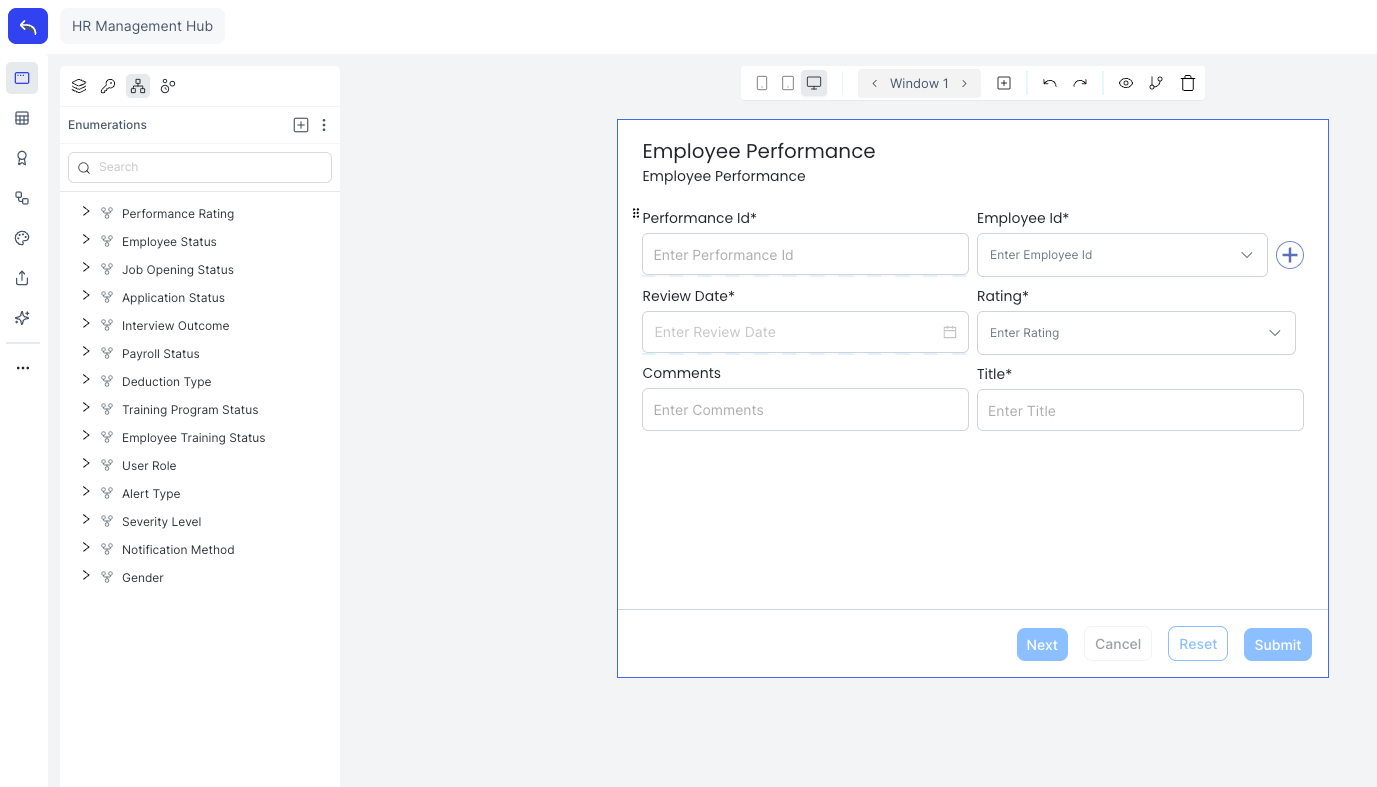1377x787 pixels.
Task: Switch to mobile device view
Action: 762,83
